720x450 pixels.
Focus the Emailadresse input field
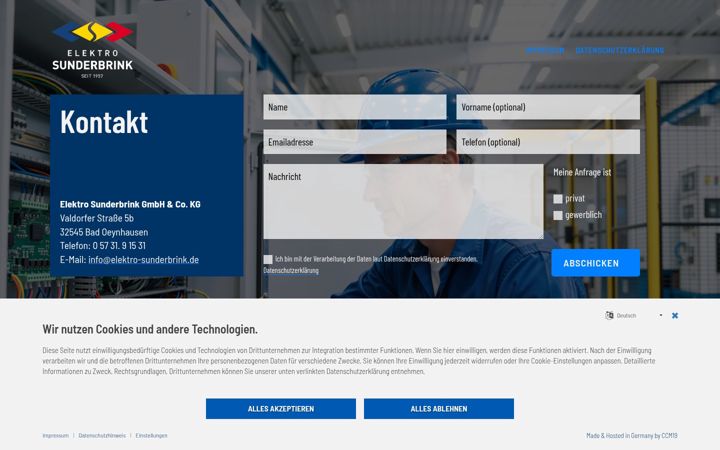point(355,142)
